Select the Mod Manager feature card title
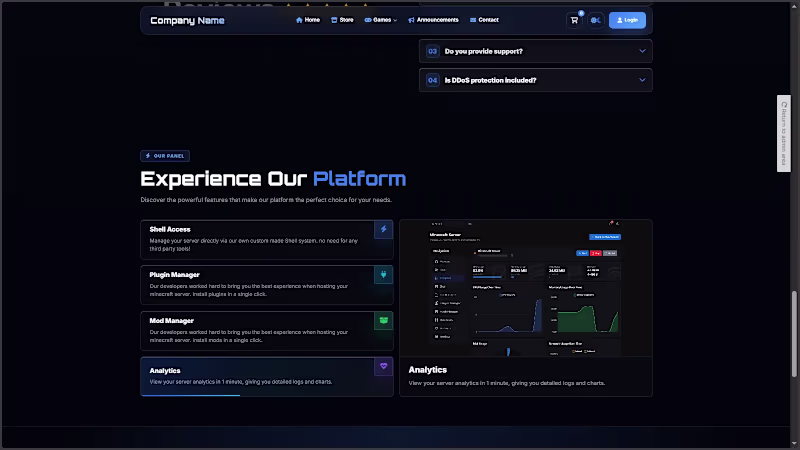The width and height of the screenshot is (800, 450). pyautogui.click(x=171, y=320)
